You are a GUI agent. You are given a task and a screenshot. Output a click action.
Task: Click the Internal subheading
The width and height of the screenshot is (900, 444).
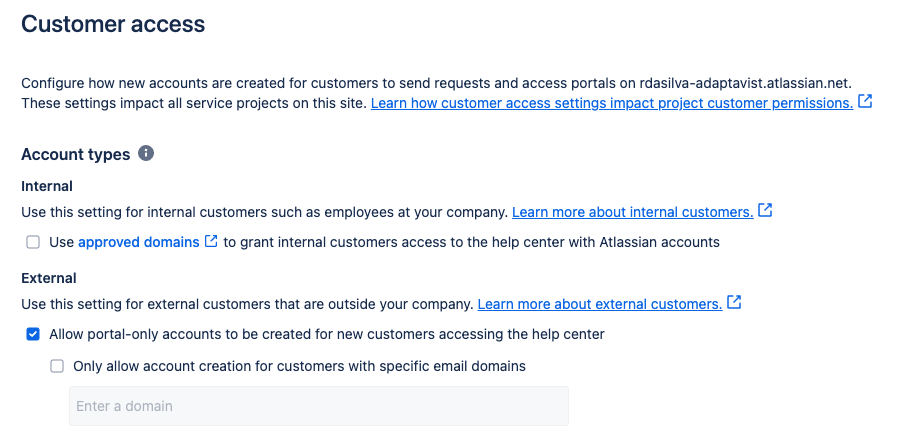coord(47,186)
